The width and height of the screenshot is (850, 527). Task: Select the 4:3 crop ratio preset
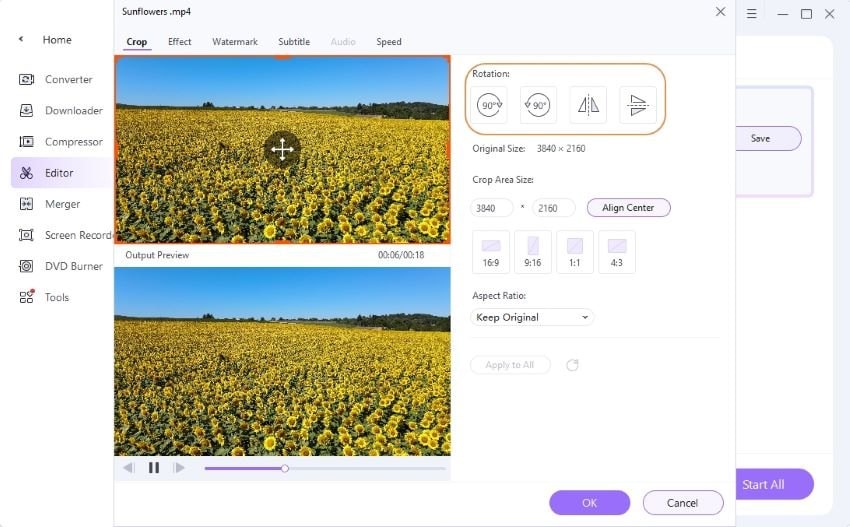pos(616,252)
